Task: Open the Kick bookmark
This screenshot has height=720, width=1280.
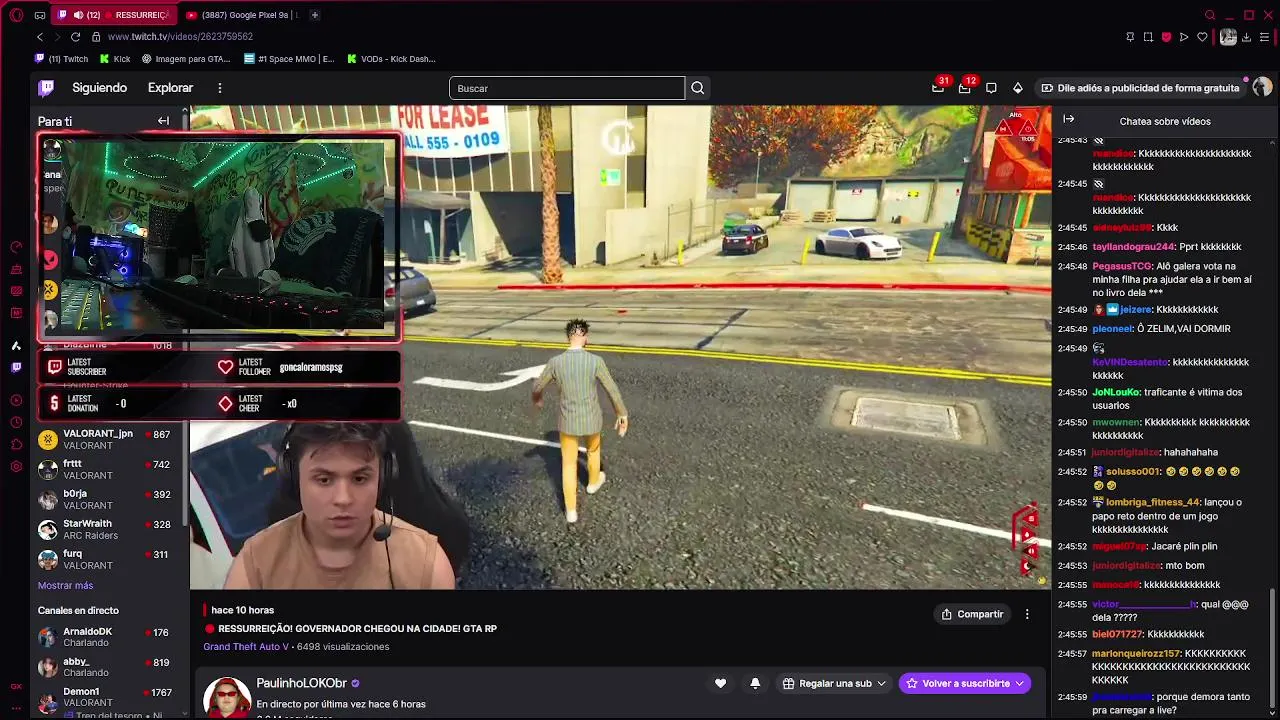Action: [115, 59]
